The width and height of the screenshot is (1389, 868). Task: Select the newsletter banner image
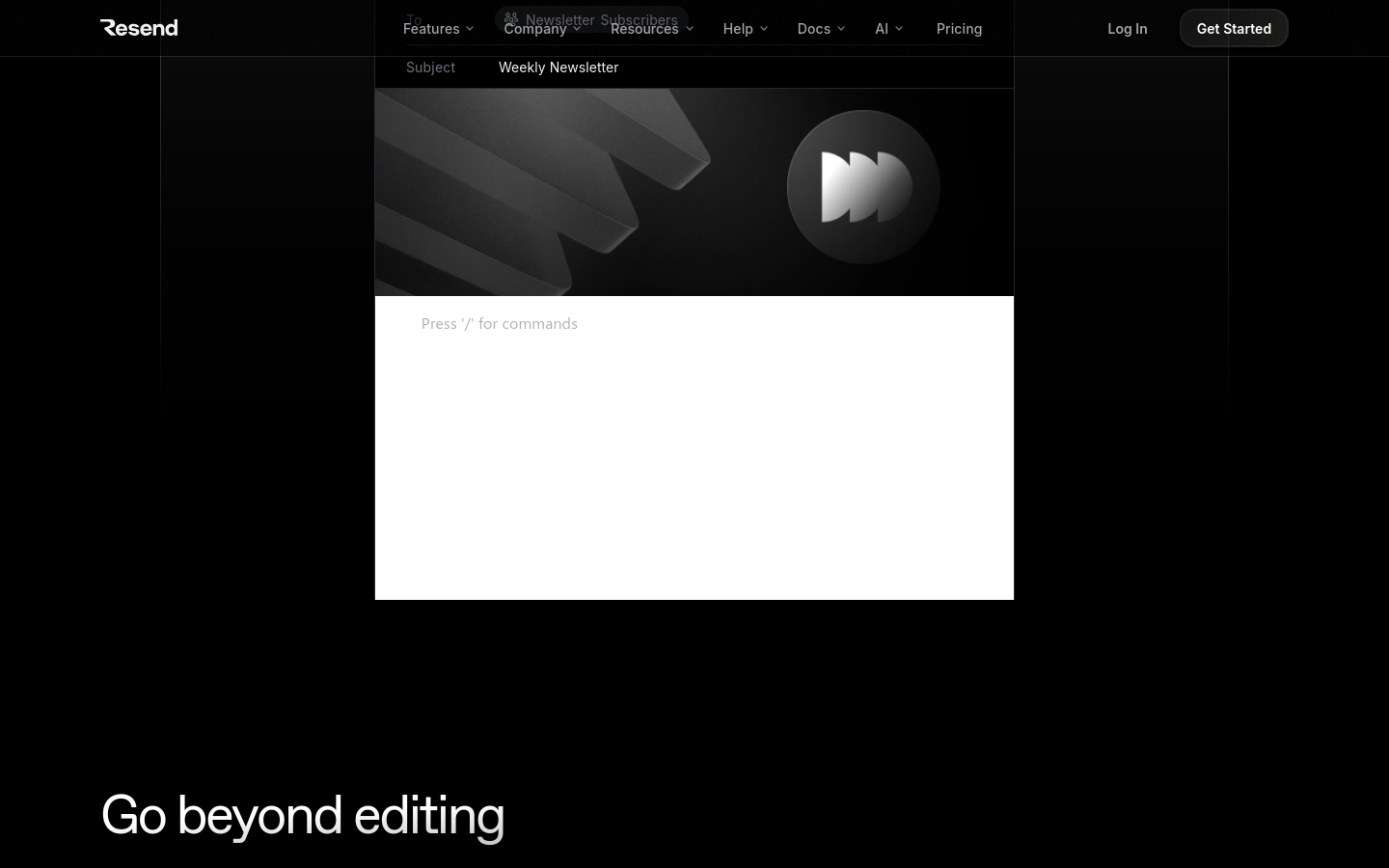pyautogui.click(x=579, y=193)
